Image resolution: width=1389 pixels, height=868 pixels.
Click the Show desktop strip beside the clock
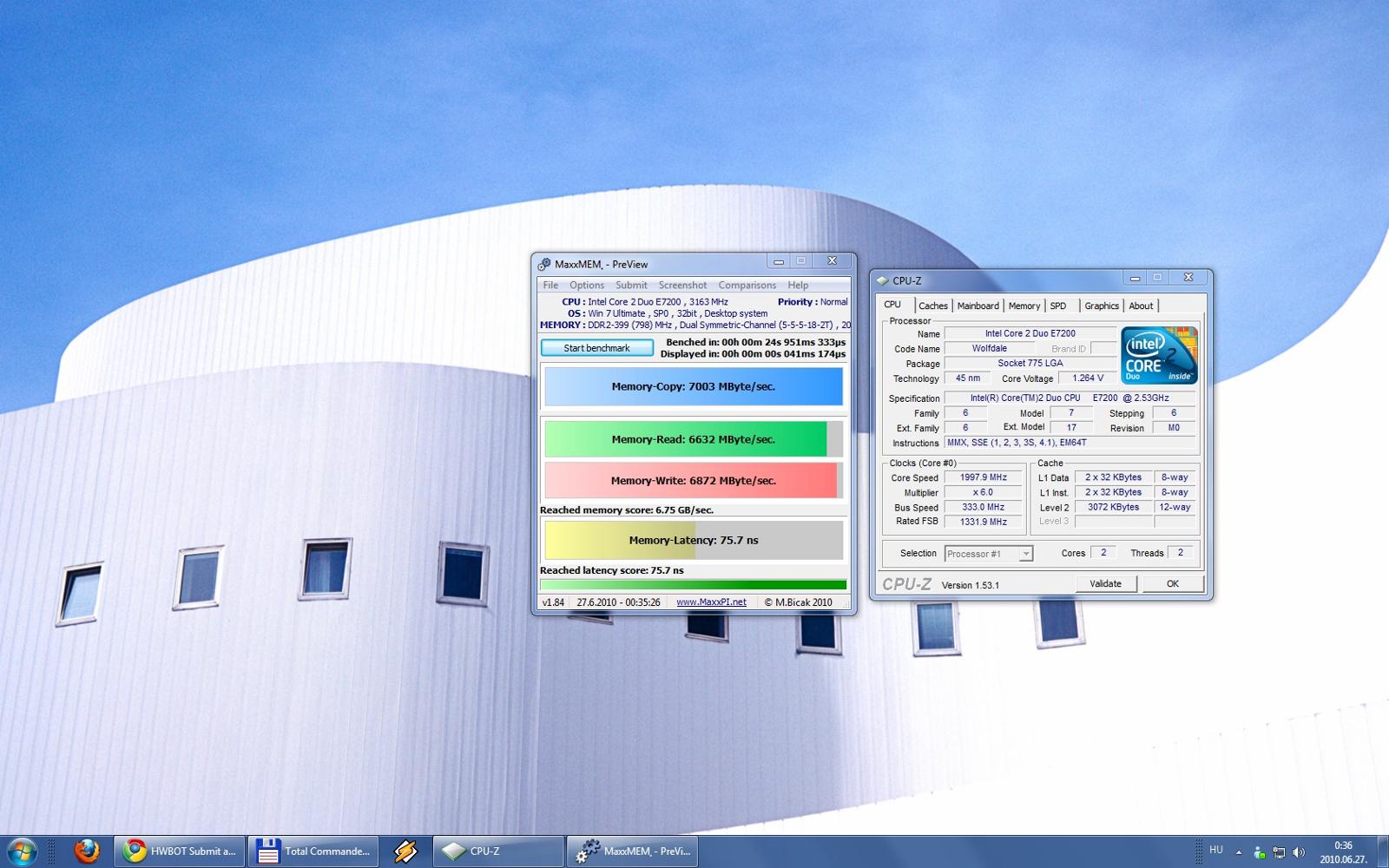pos(1382,852)
